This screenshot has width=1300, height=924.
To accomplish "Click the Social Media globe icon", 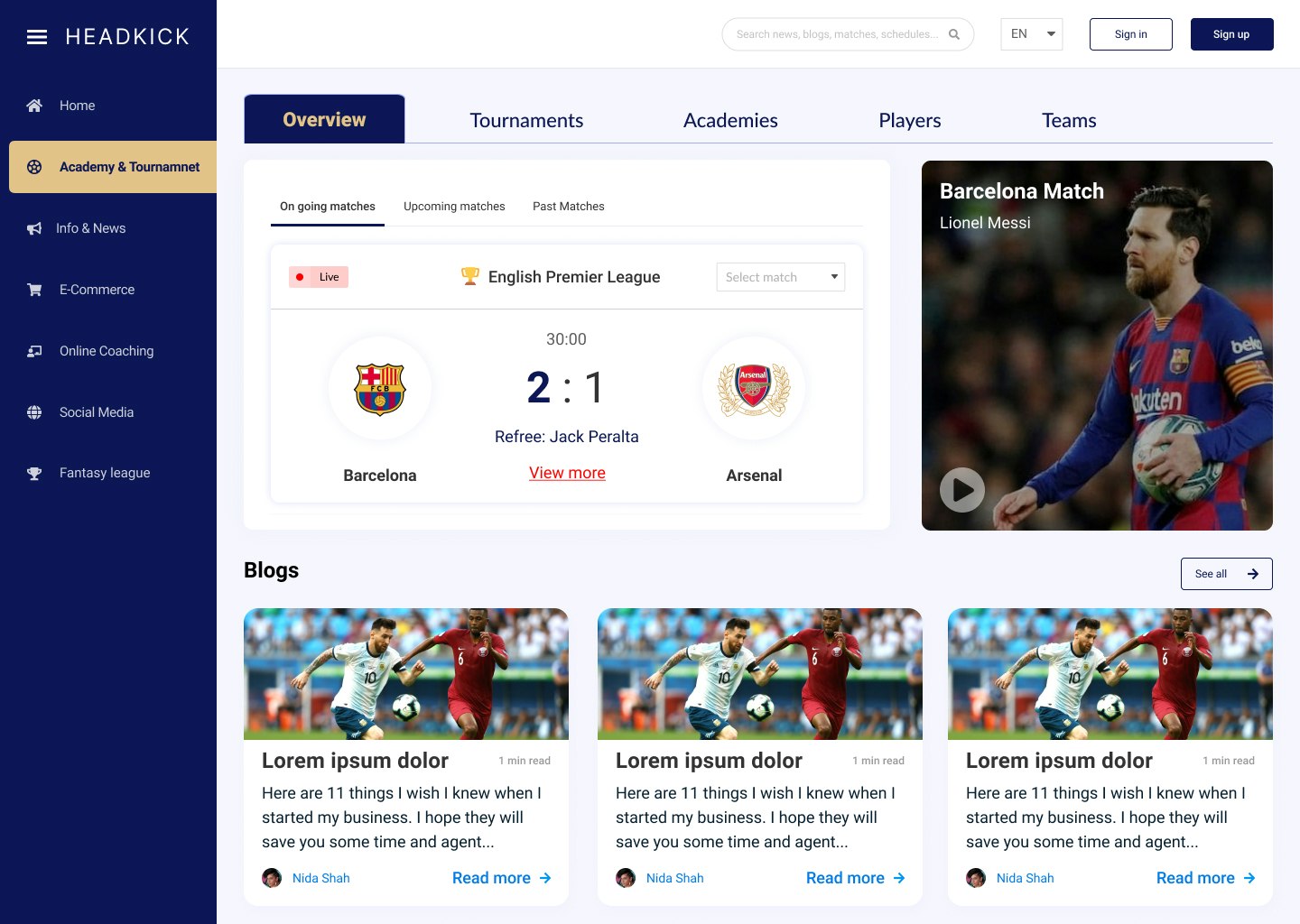I will (34, 412).
